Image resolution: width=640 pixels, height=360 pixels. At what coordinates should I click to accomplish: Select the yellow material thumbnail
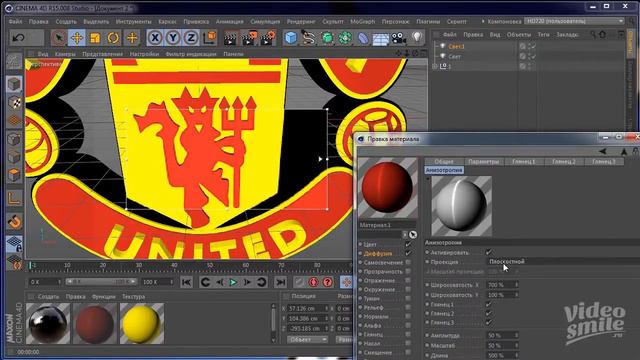pyautogui.click(x=142, y=323)
